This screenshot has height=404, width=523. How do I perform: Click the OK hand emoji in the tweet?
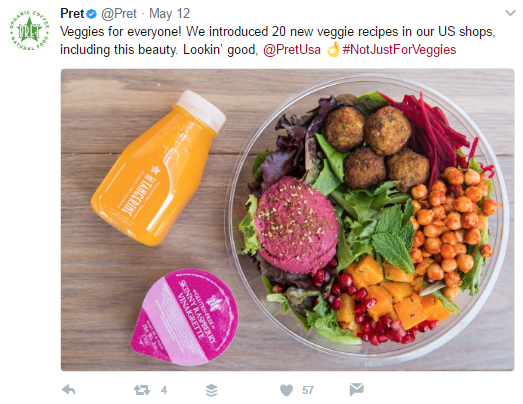333,49
